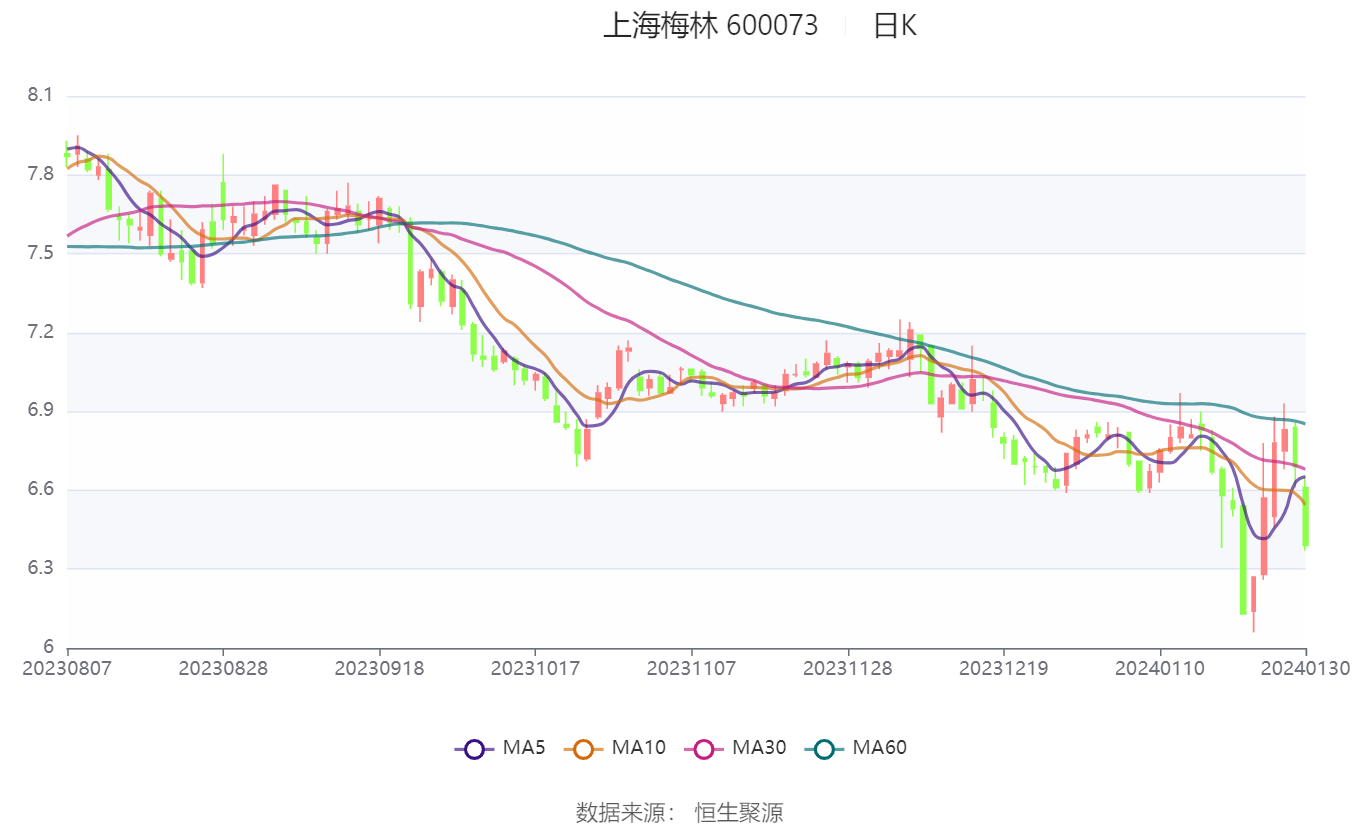Click the y-axis value 6.3
Screen dimensions: 1360x828
pyautogui.click(x=40, y=568)
